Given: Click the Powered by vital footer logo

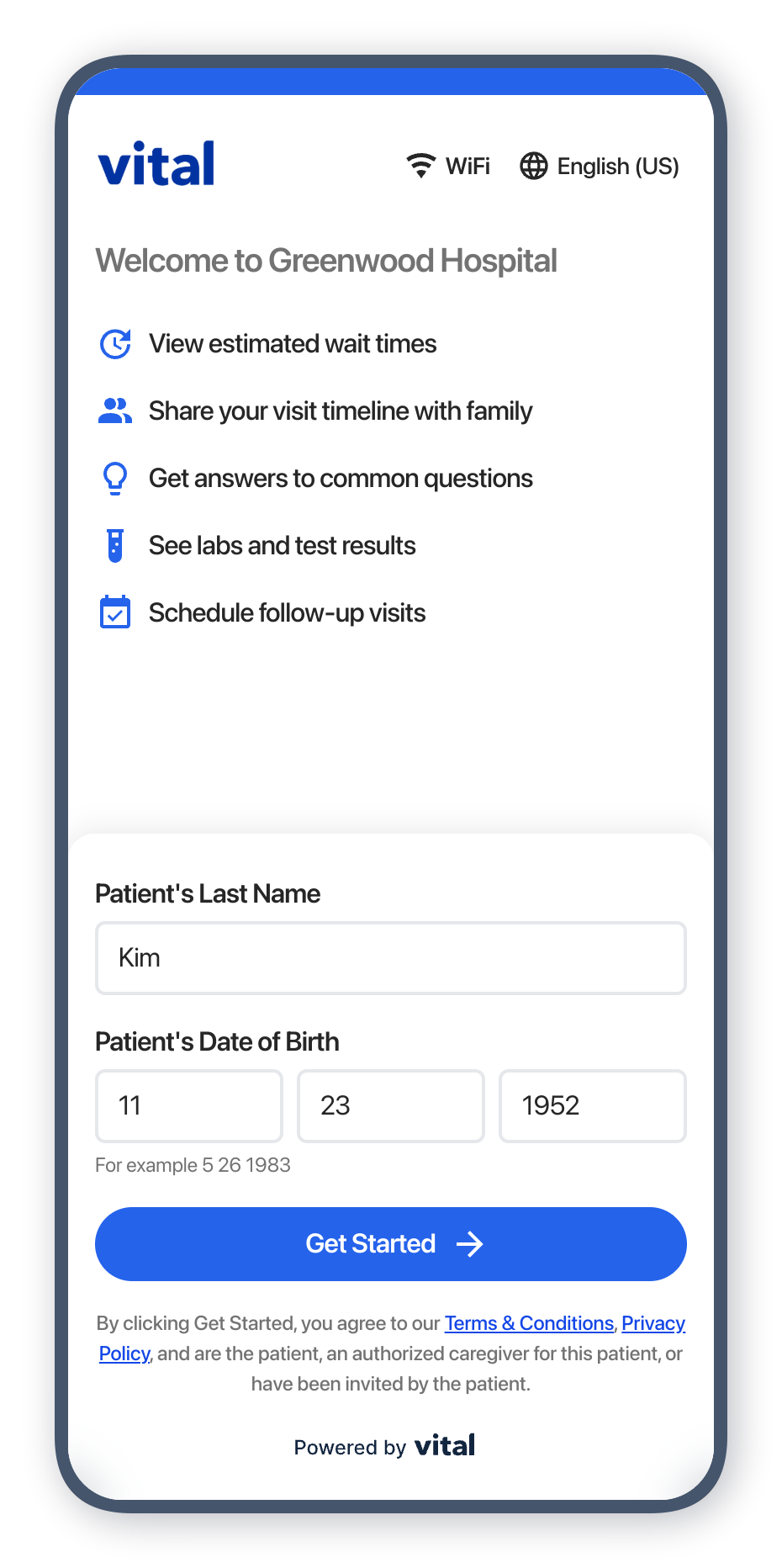Looking at the screenshot, I should tap(445, 1446).
